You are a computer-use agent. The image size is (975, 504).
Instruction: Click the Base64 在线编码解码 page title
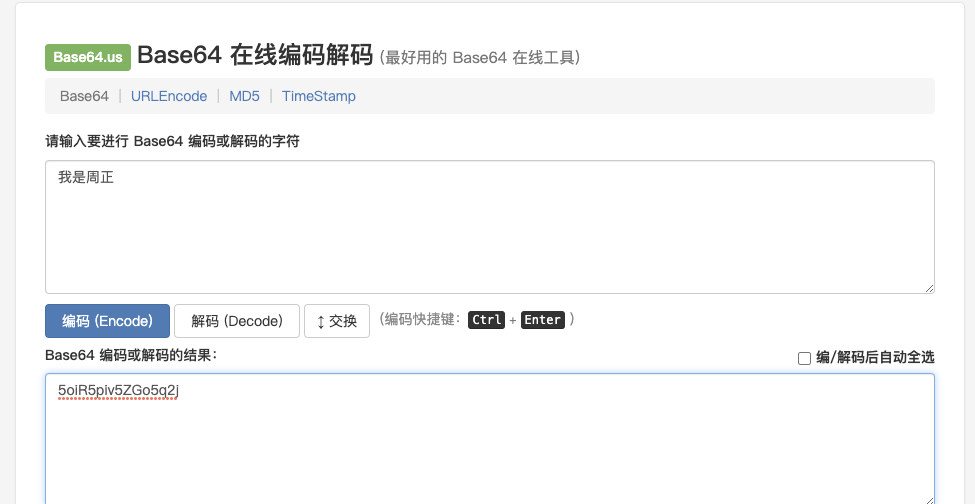pos(255,55)
